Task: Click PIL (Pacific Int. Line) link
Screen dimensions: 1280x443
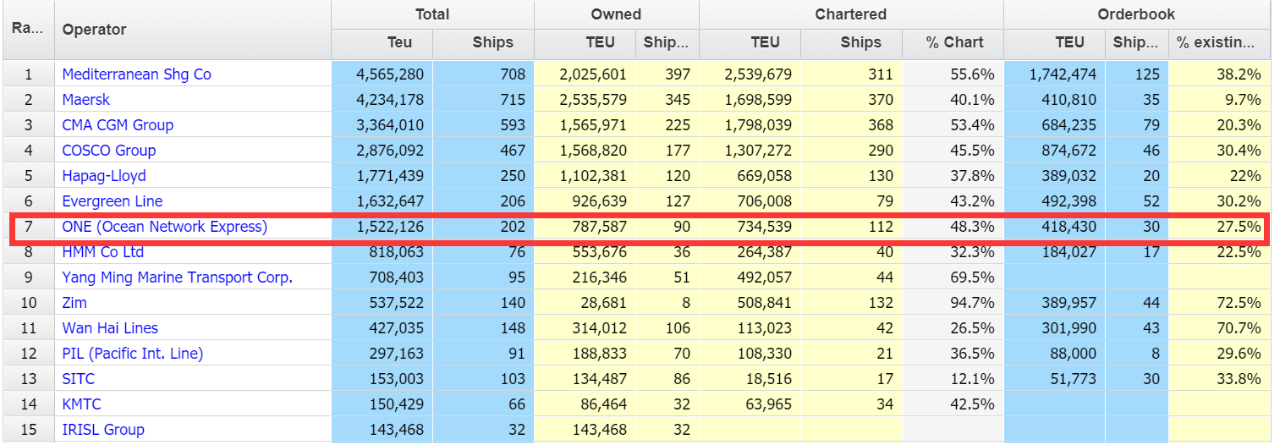Action: [x=132, y=353]
